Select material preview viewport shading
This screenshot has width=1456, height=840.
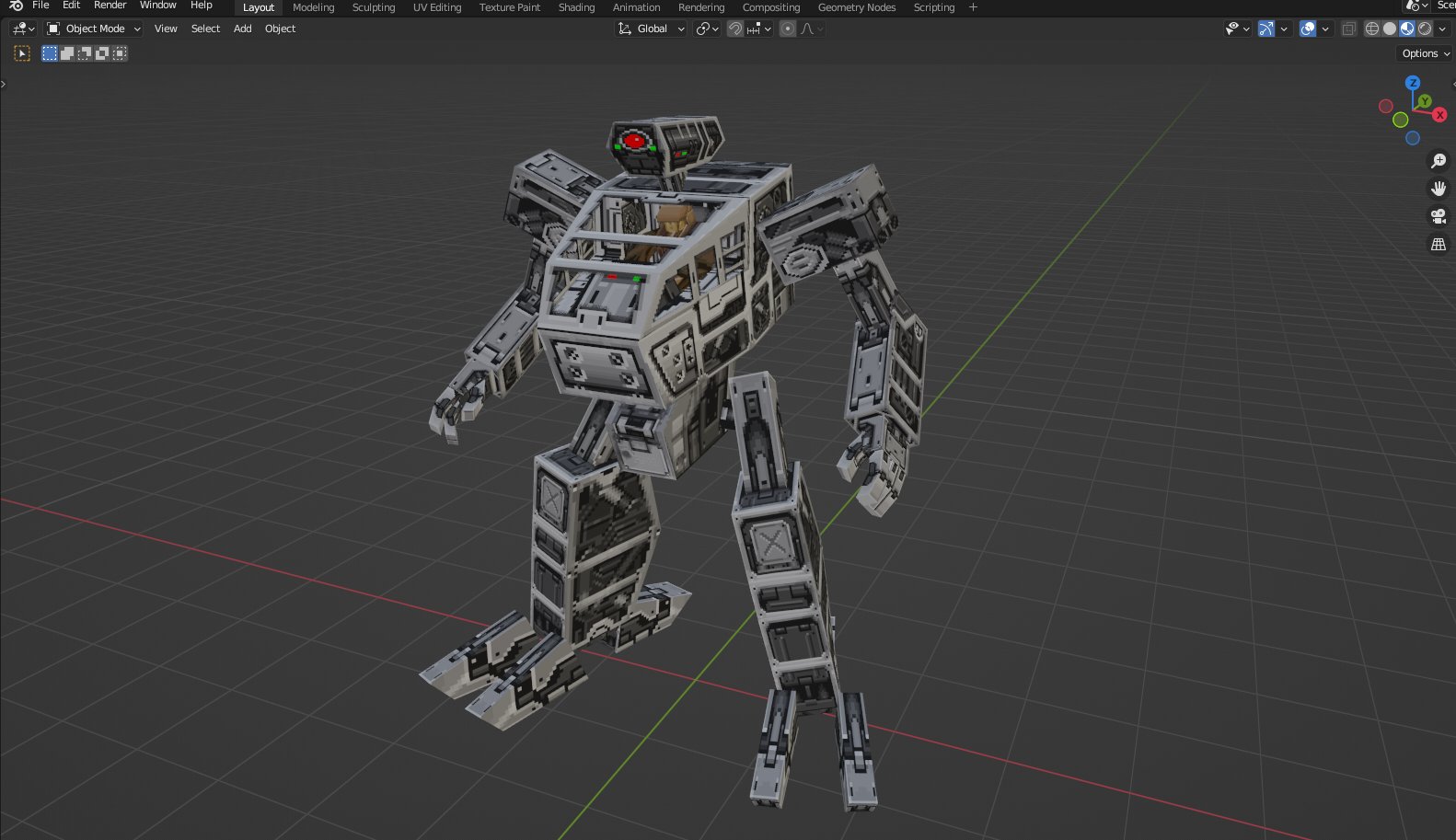pyautogui.click(x=1407, y=29)
